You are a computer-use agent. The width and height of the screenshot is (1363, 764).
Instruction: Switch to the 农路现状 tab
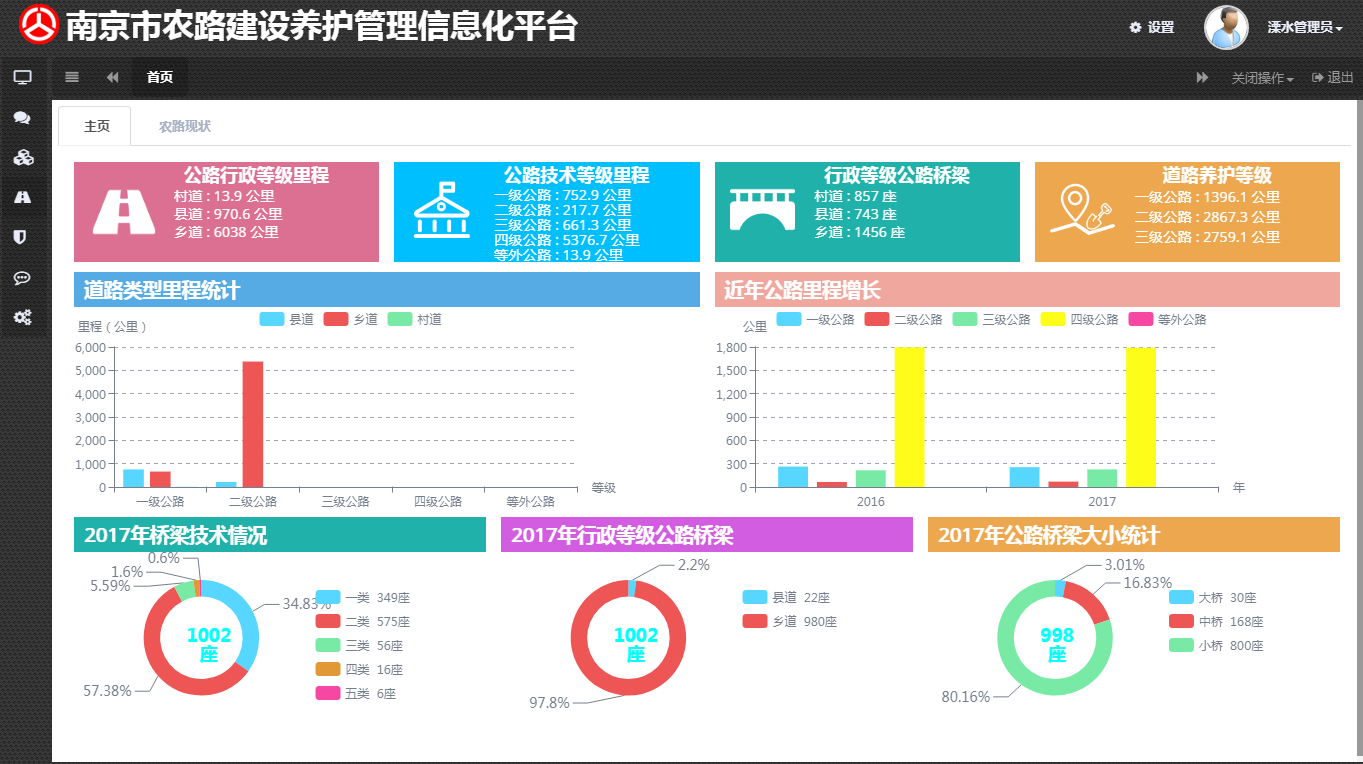coord(185,126)
